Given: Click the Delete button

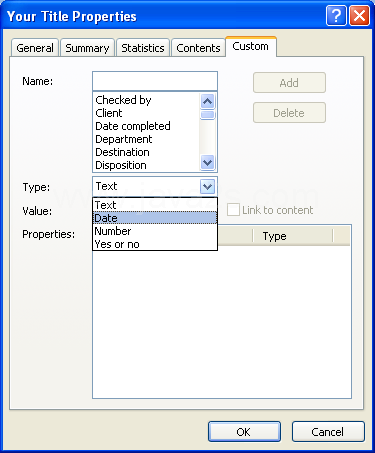Looking at the screenshot, I should point(289,113).
